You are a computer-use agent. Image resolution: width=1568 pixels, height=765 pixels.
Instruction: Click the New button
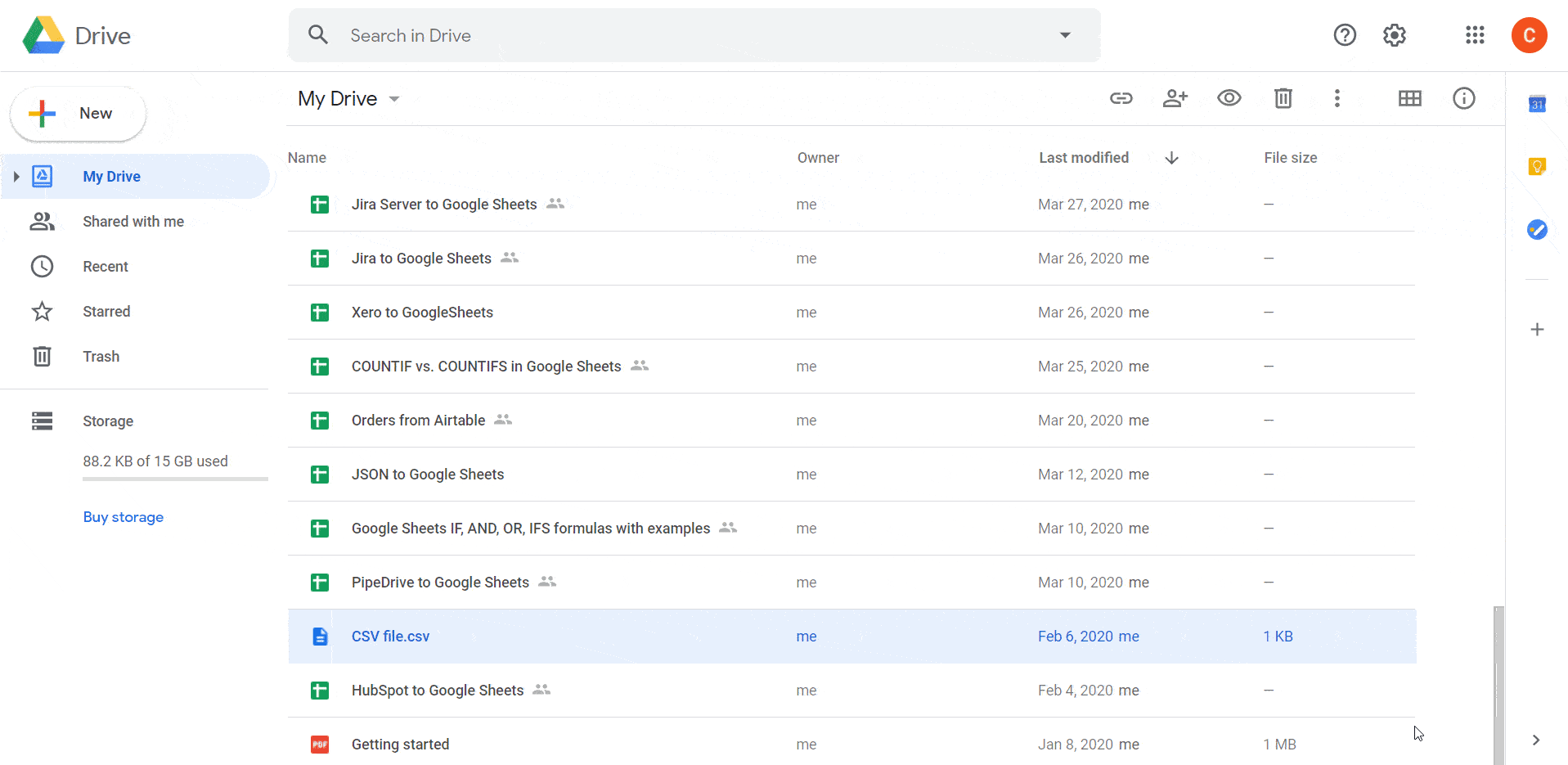(78, 113)
